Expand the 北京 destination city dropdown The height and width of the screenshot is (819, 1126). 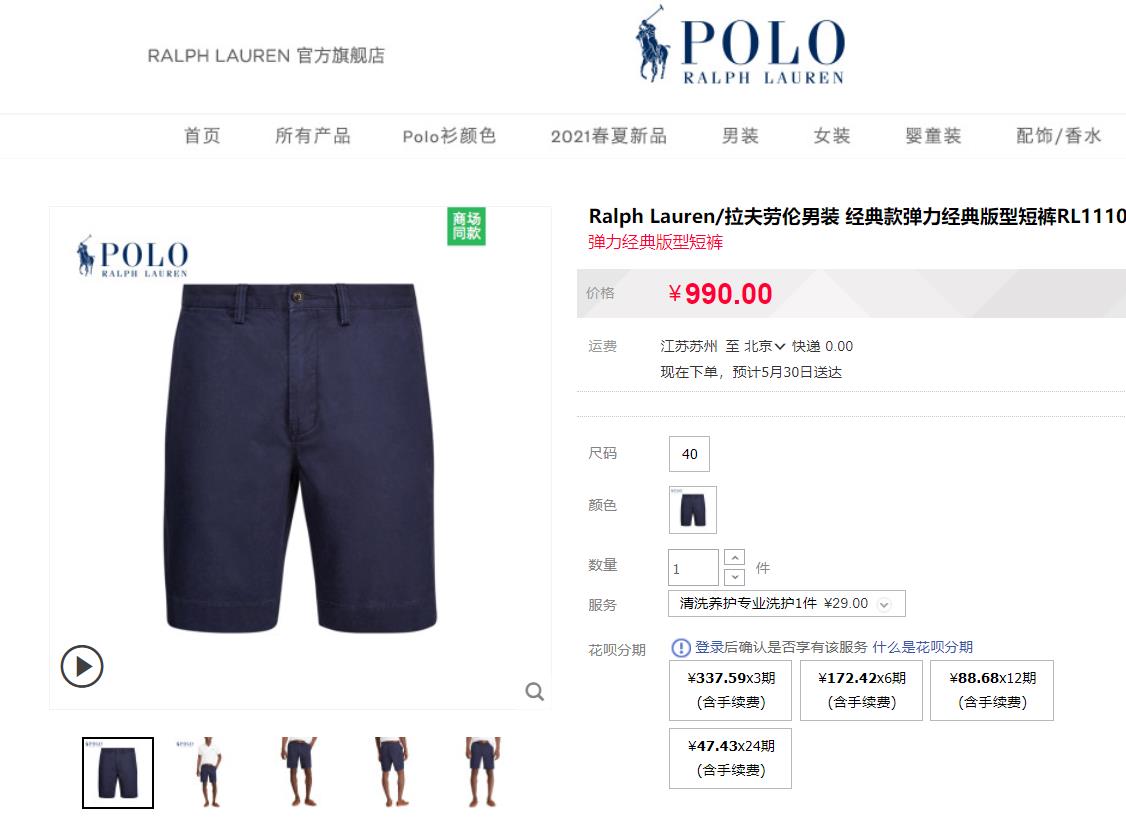click(764, 346)
